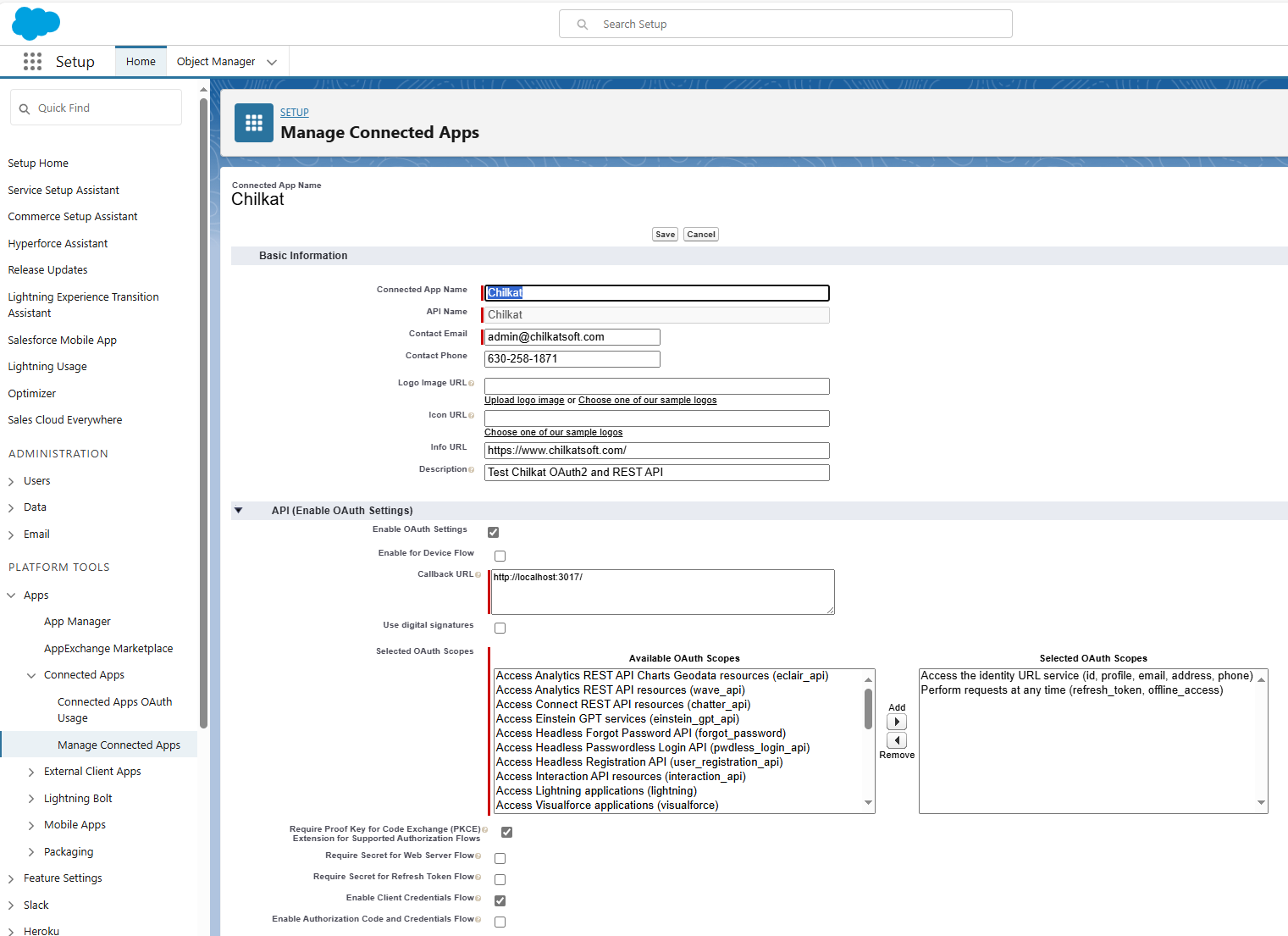Click the Add scope arrow button
The height and width of the screenshot is (936, 1288).
coord(896,722)
